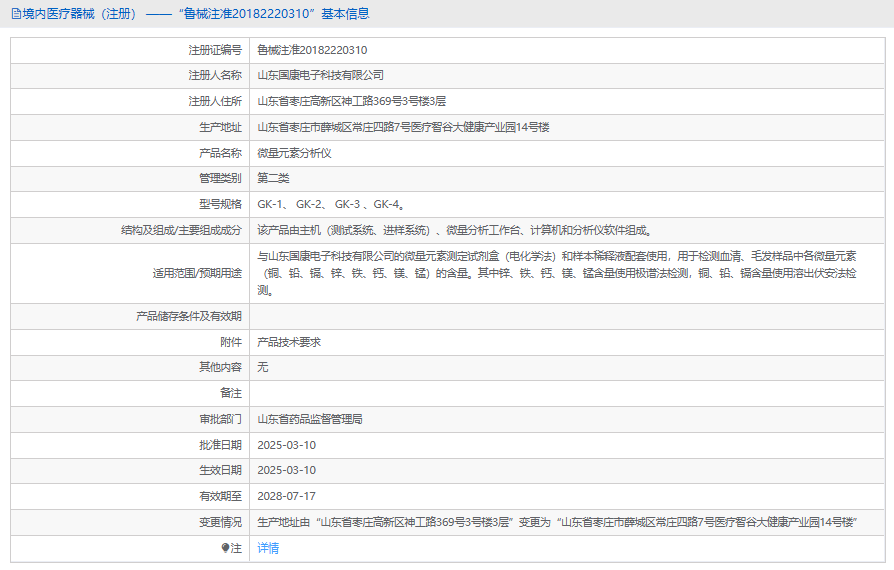Image resolution: width=894 pixels, height=570 pixels.
Task: Select the product name 微量元素分析仪
Action: pos(294,153)
